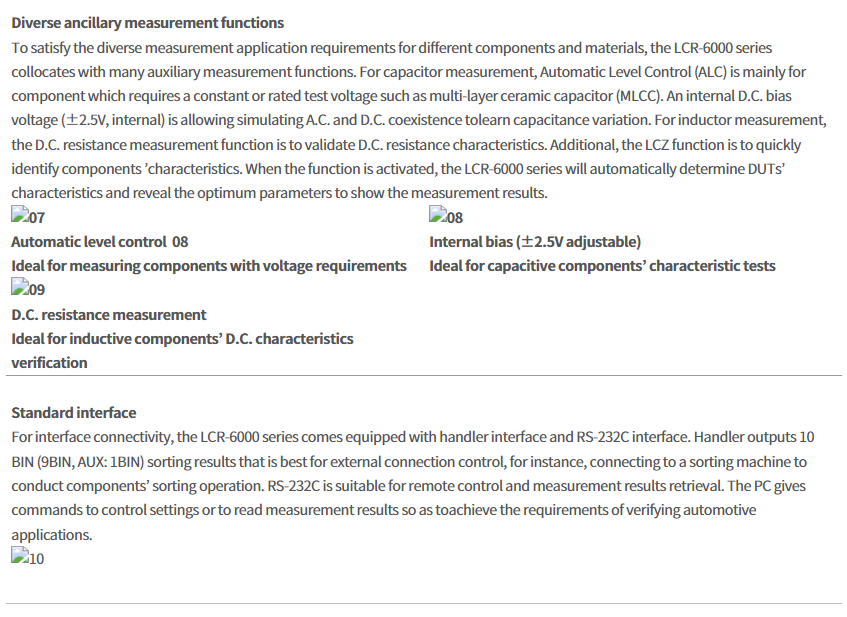Viewport: 847px width, 617px height.
Task: Click the 'D.C. resistance measurement' caption
Action: coord(109,314)
